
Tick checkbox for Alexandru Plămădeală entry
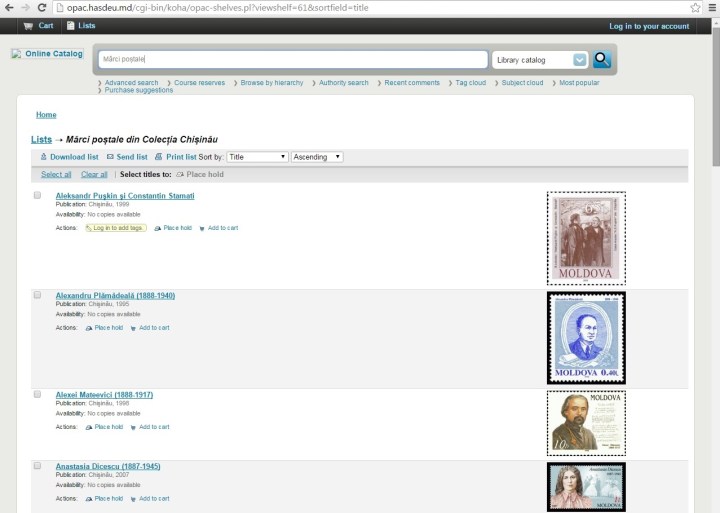pos(37,295)
